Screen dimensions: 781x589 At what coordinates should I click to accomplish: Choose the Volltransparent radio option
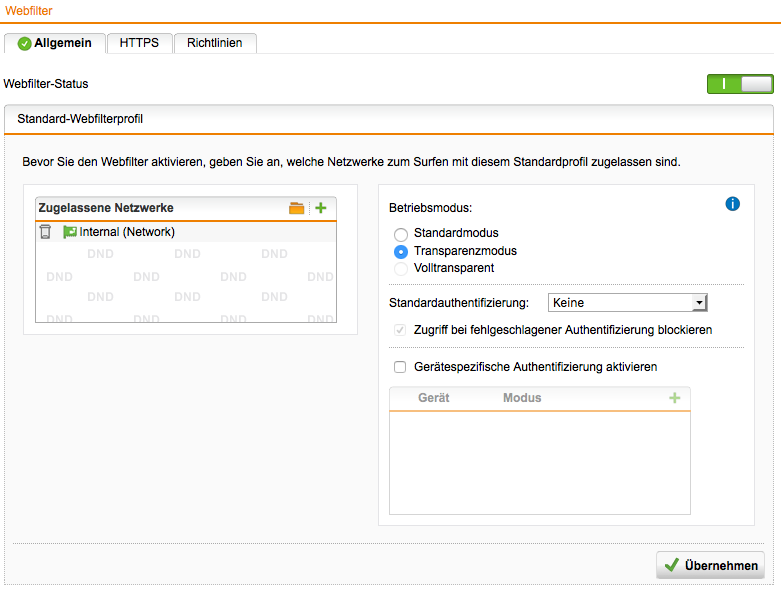[x=401, y=268]
